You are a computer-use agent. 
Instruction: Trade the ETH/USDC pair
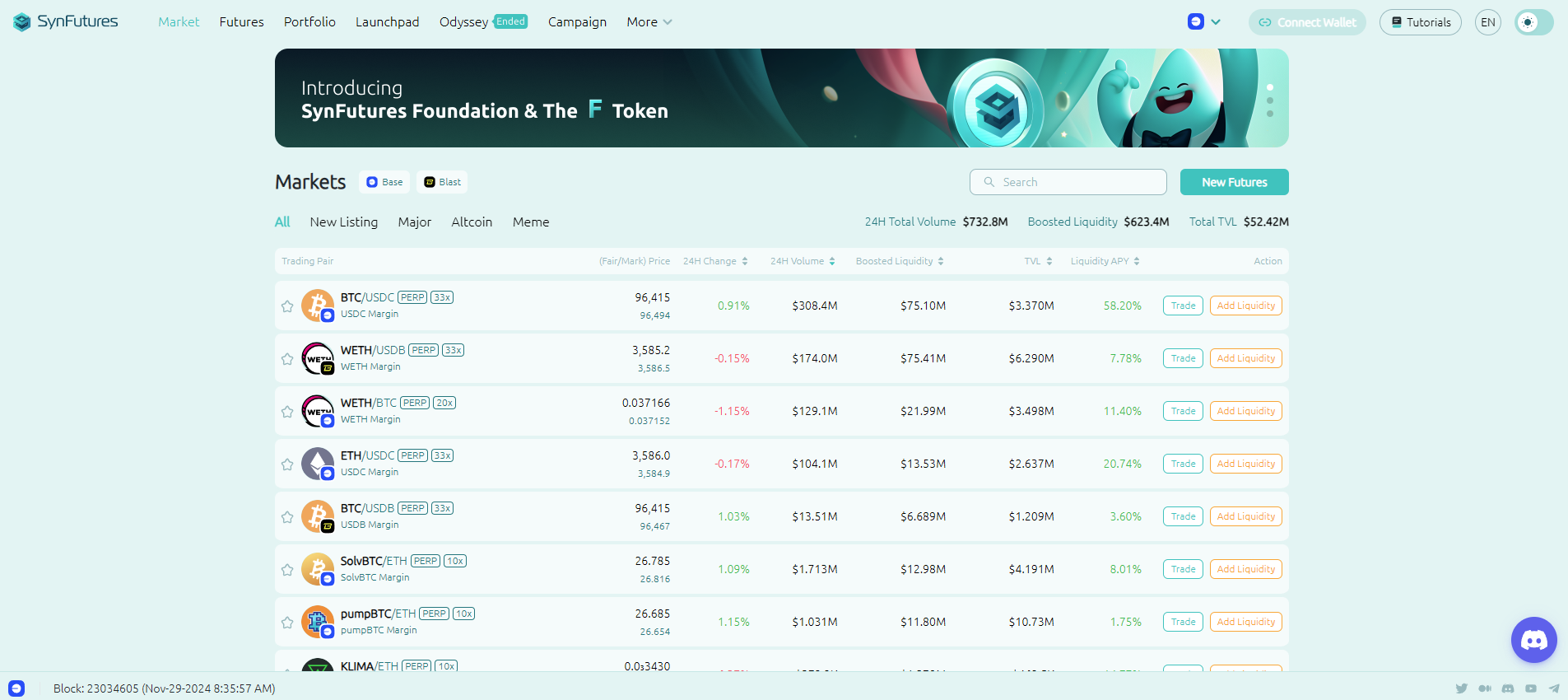[1184, 464]
